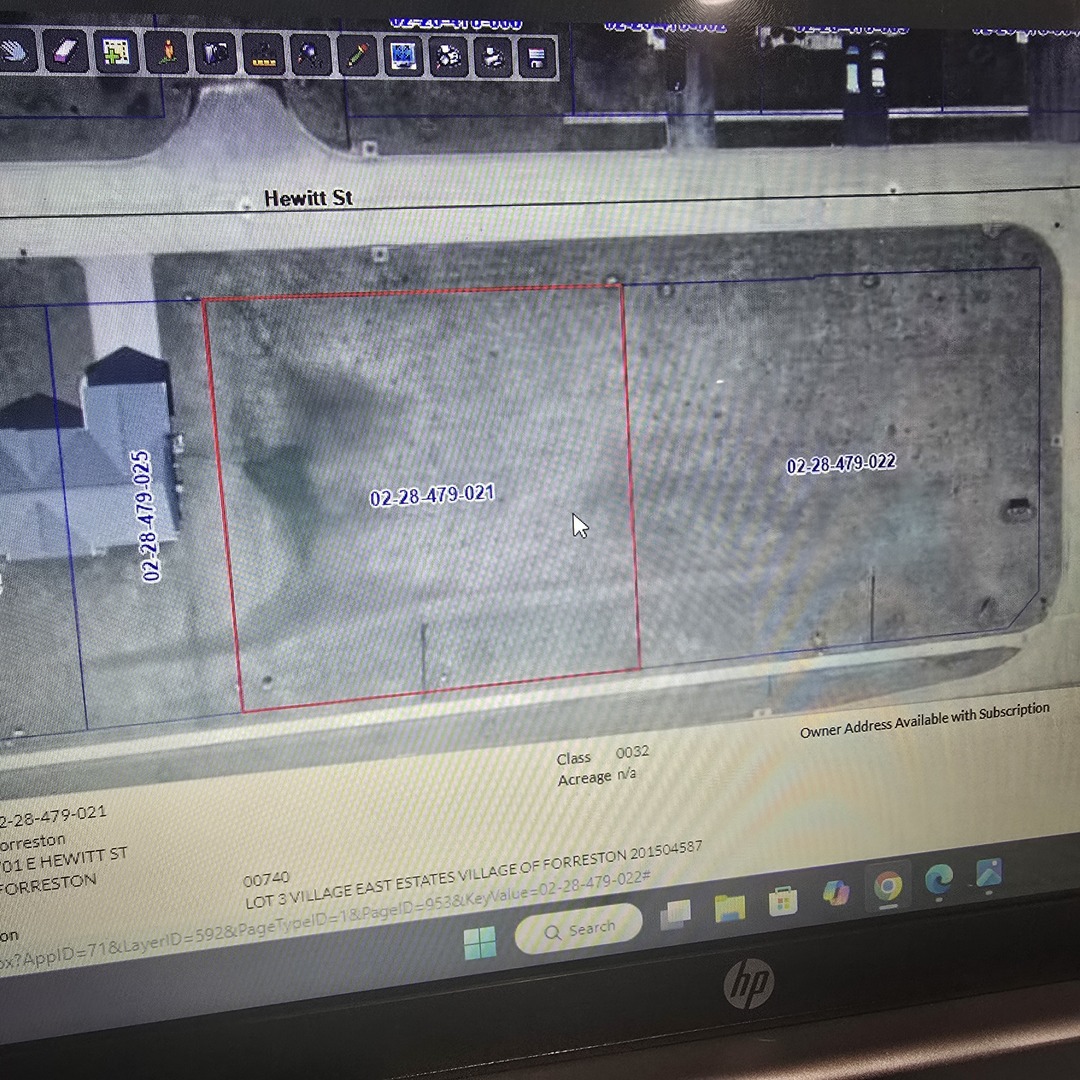Use the magnifier query tool
The image size is (1080, 1080).
click(308, 55)
